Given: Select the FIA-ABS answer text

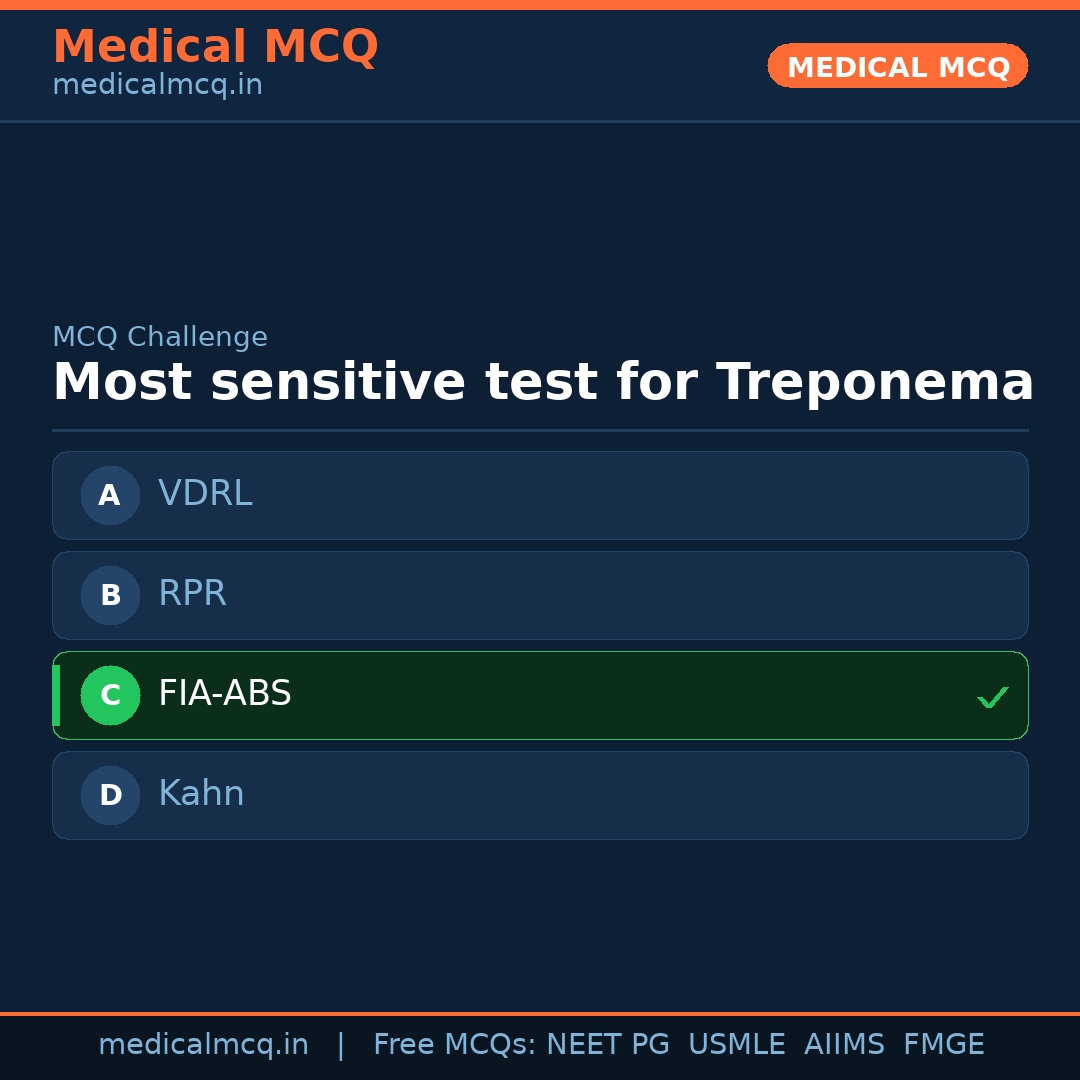Looking at the screenshot, I should click(225, 694).
